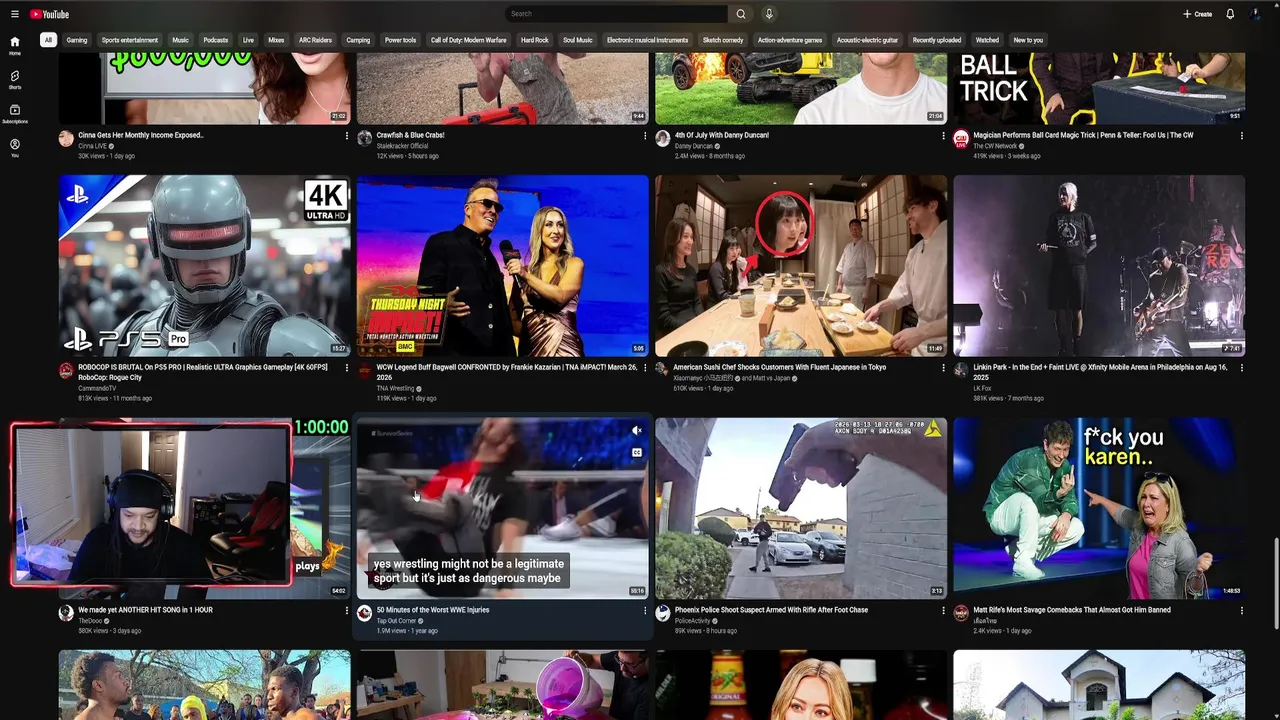Image resolution: width=1280 pixels, height=720 pixels.
Task: Open options for Crawfish & Blue Crabs video
Action: pos(645,136)
